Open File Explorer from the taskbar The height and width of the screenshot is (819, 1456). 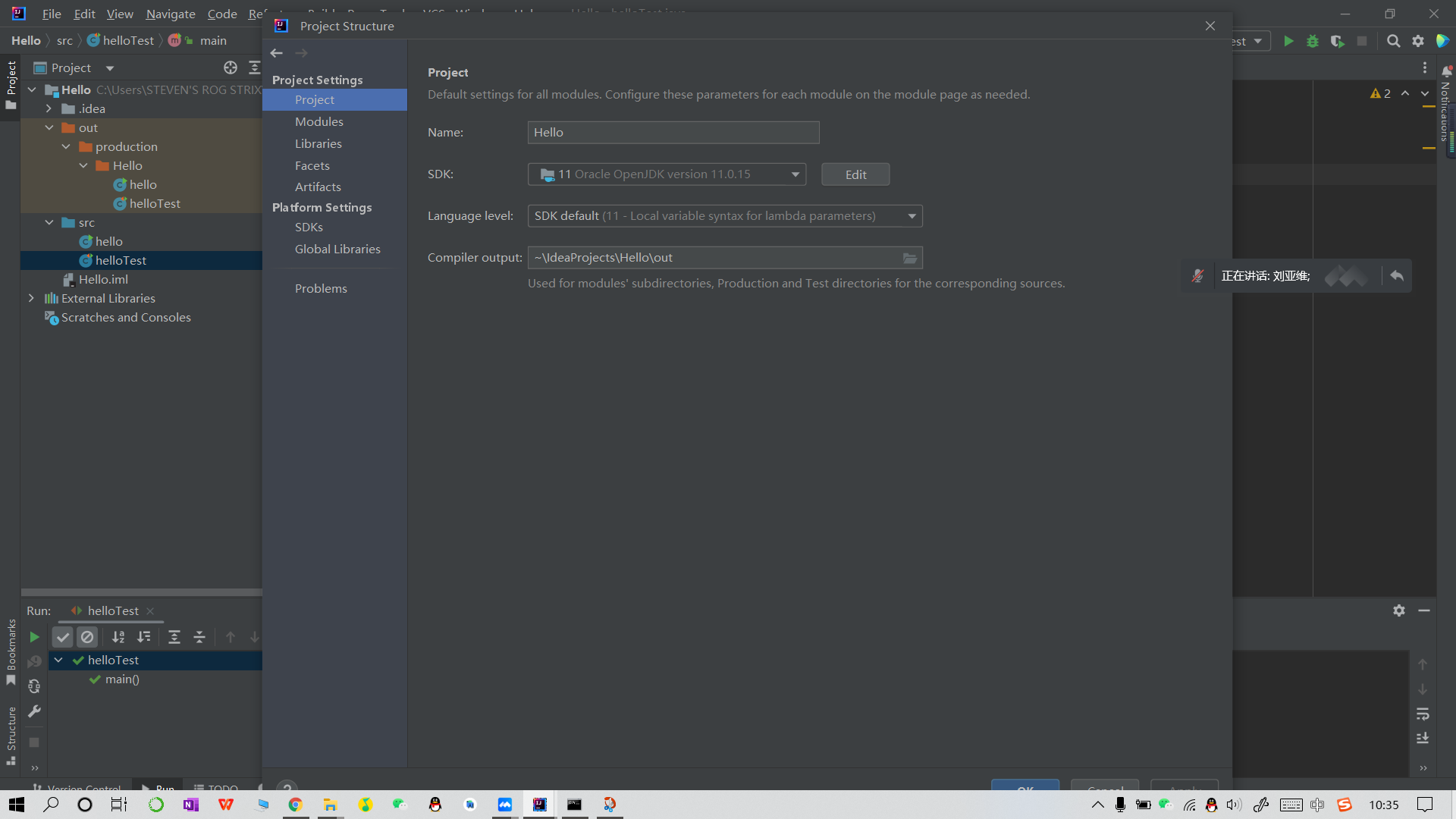(330, 805)
